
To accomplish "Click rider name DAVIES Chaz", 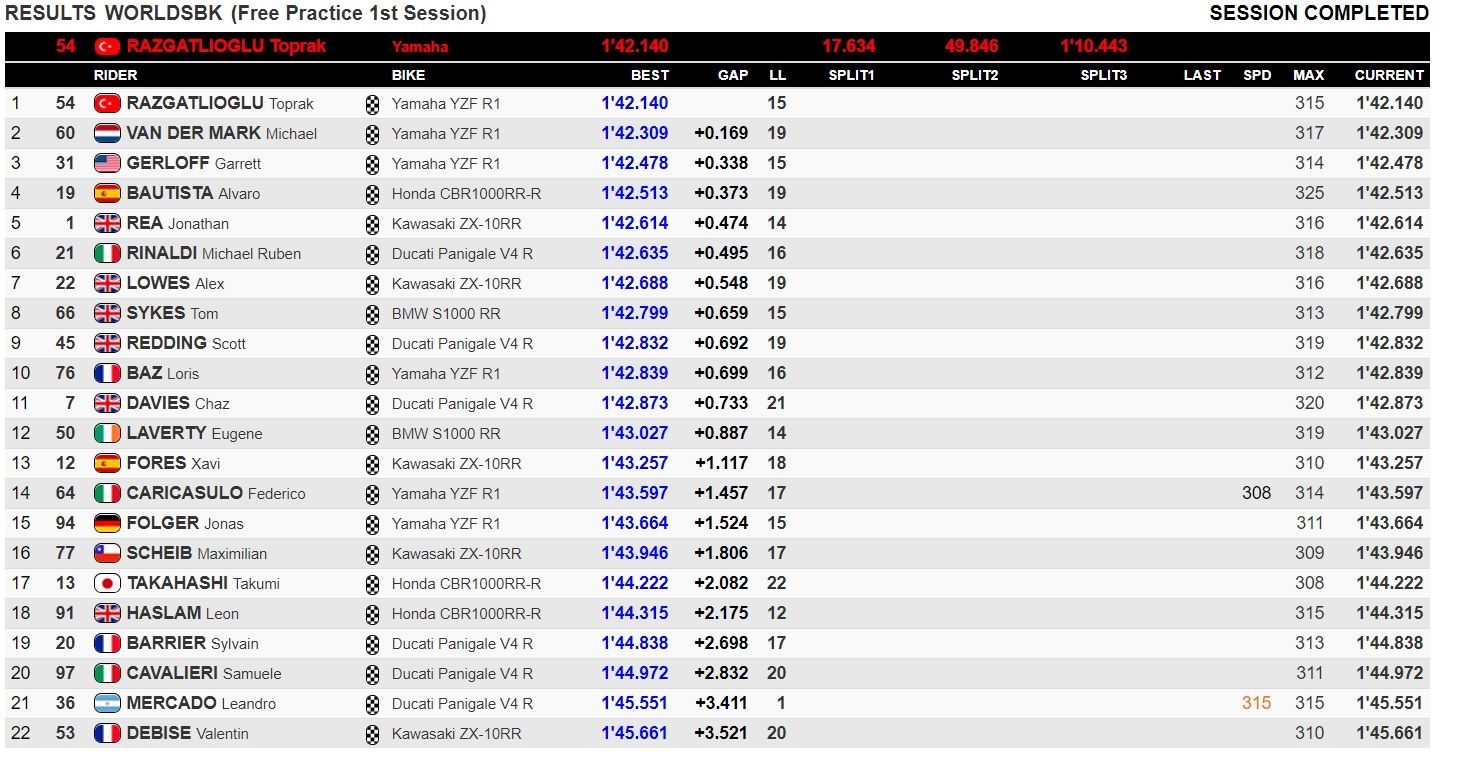I will 178,403.
